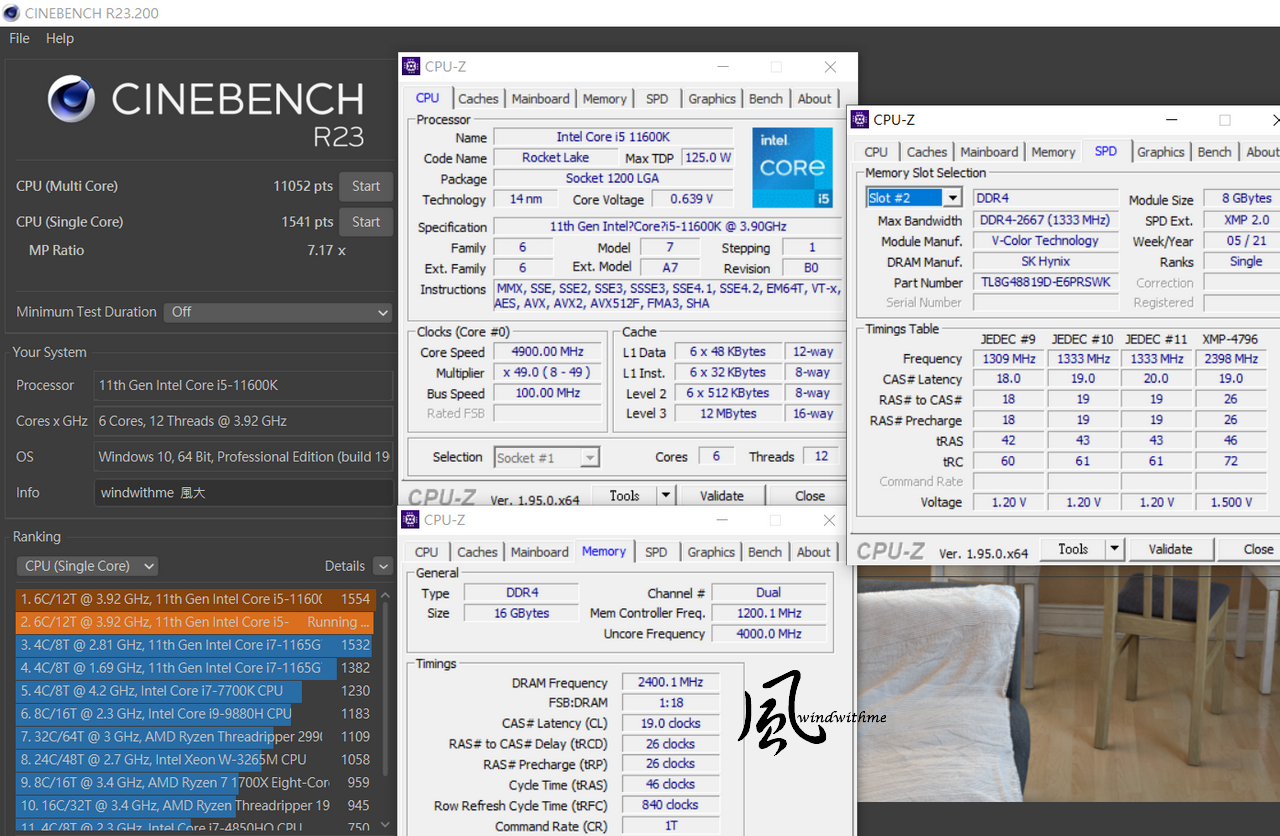
Task: Select the i7-7700K ranking entry
Action: pyautogui.click(x=195, y=691)
